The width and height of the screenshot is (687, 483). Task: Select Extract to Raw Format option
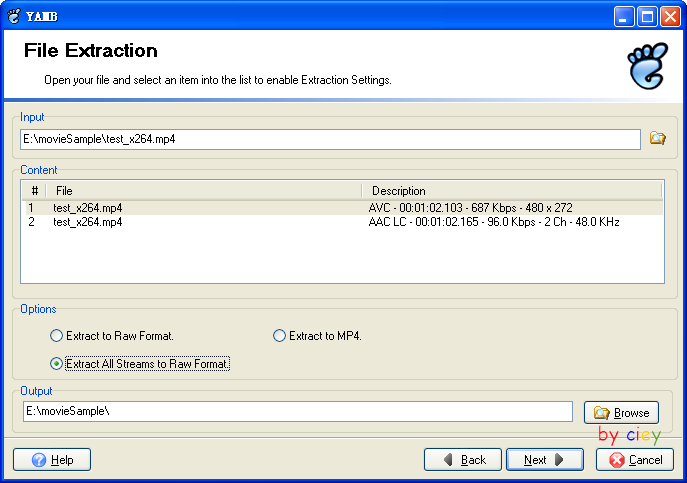point(57,336)
